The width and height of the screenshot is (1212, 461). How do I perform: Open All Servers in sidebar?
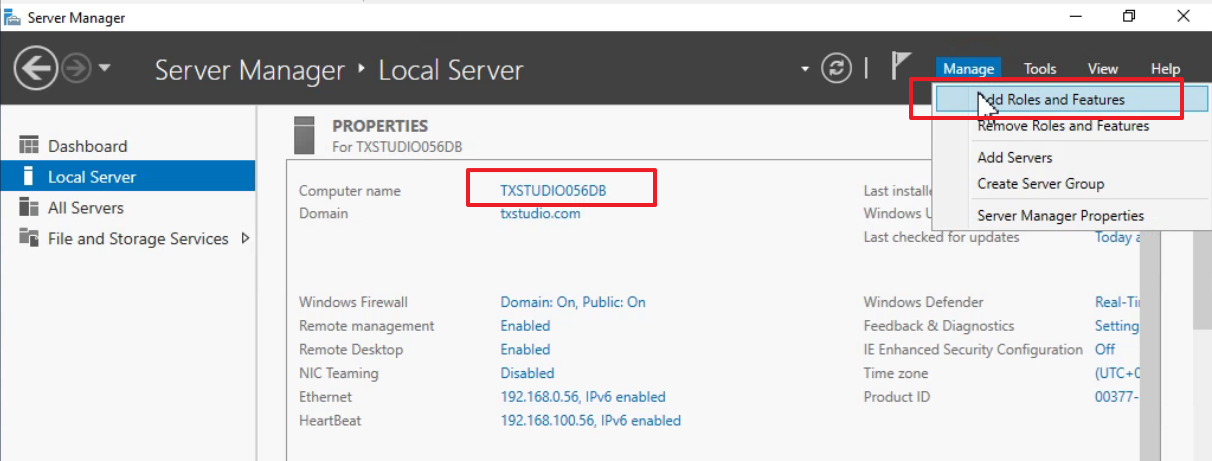(127, 208)
